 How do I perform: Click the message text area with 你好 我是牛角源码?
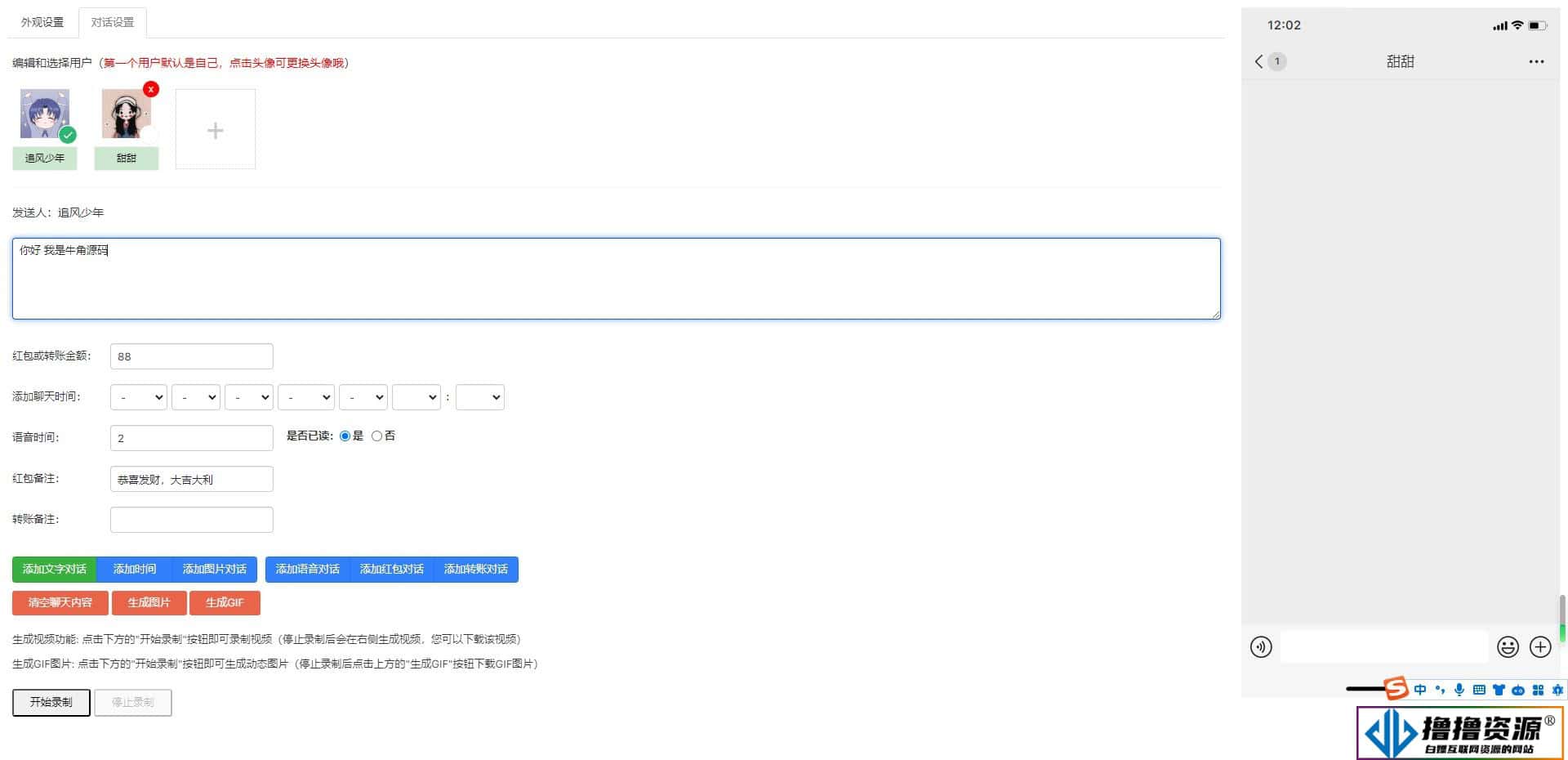(x=617, y=279)
